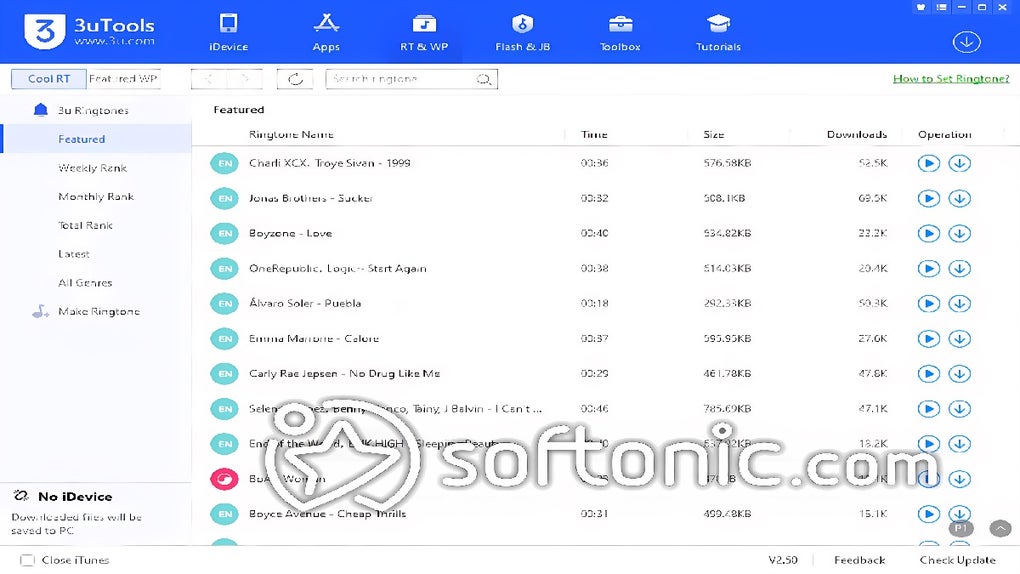Download Jonas Brothers - Sucker ringtone
This screenshot has width=1020, height=574.
pos(960,198)
